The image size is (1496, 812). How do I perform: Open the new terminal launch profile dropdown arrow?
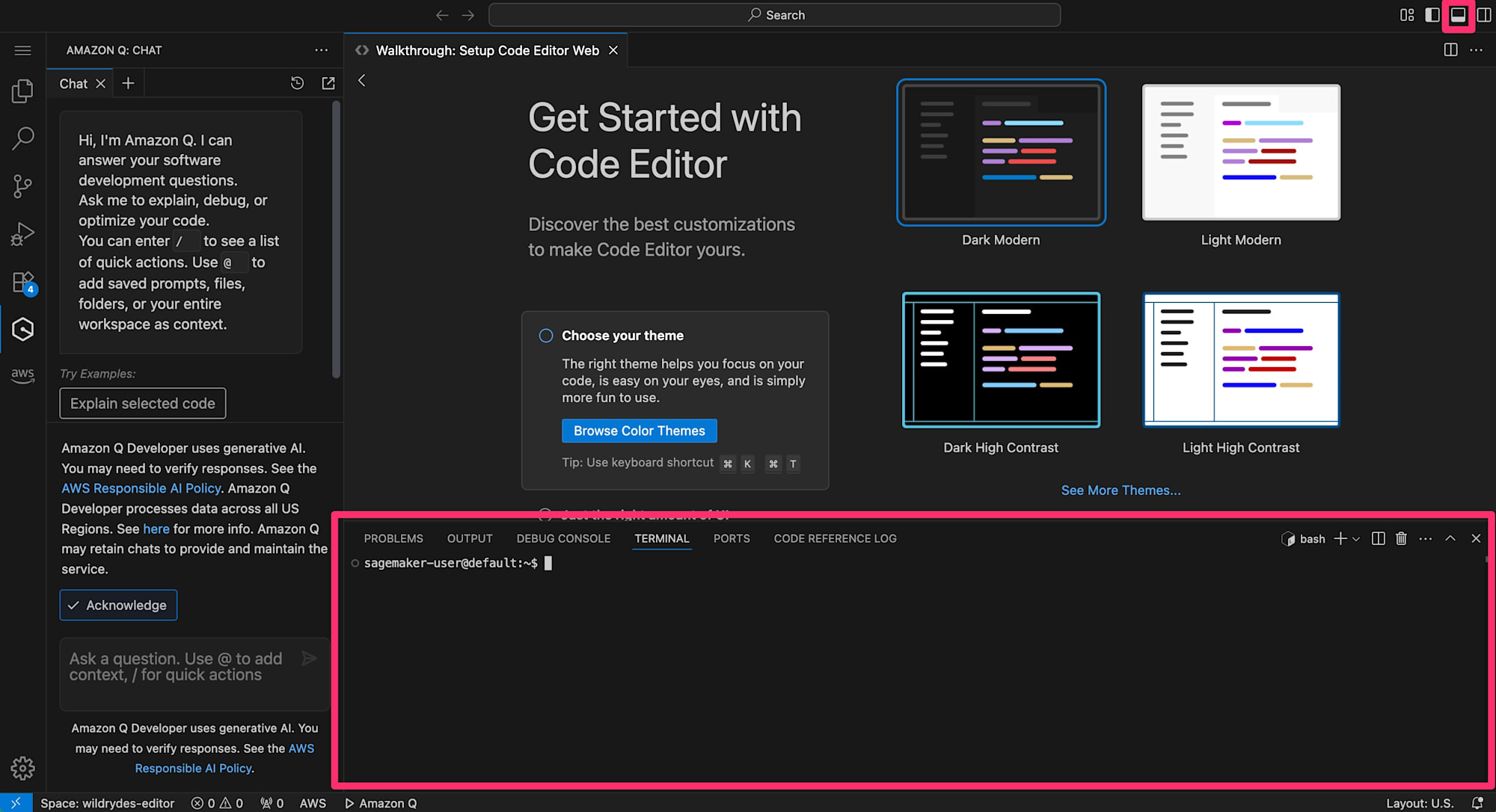coord(1356,539)
